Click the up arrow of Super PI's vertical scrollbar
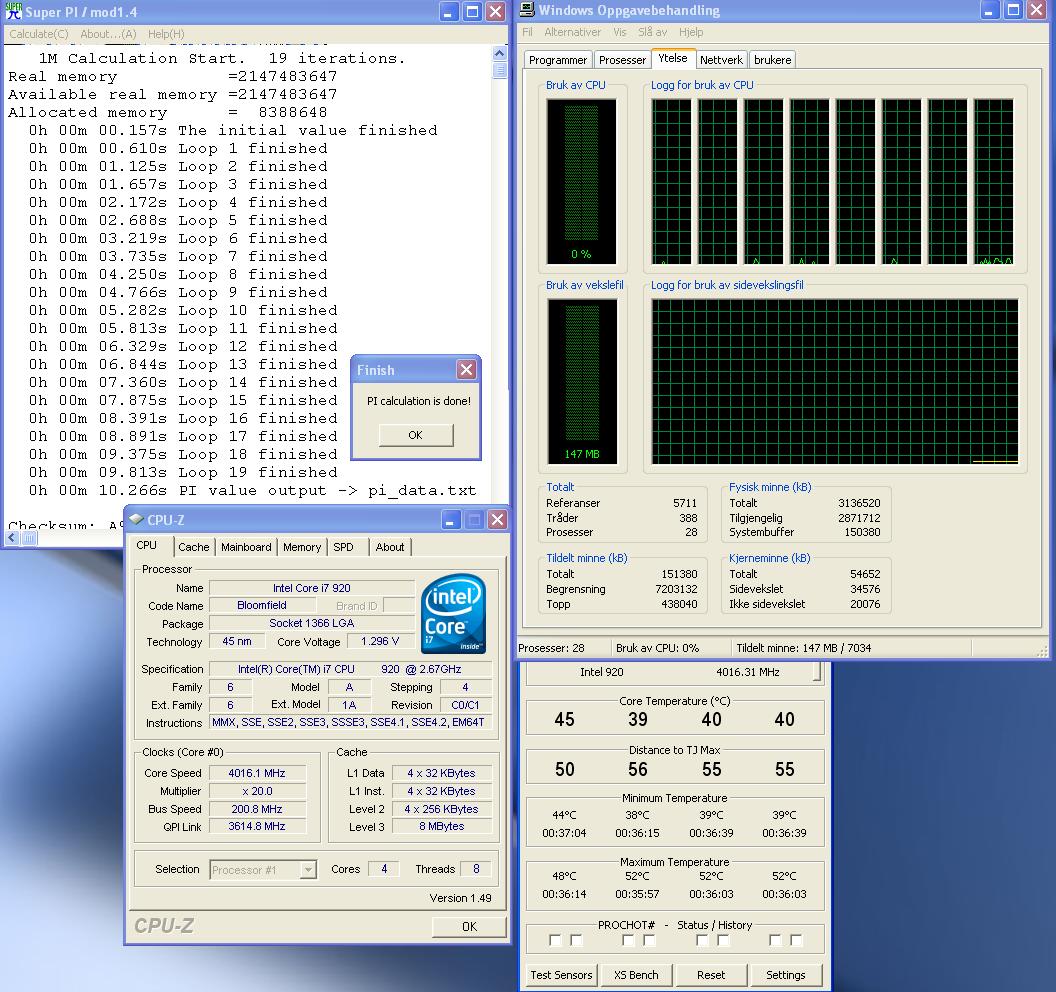The height and width of the screenshot is (992, 1056). (x=499, y=53)
